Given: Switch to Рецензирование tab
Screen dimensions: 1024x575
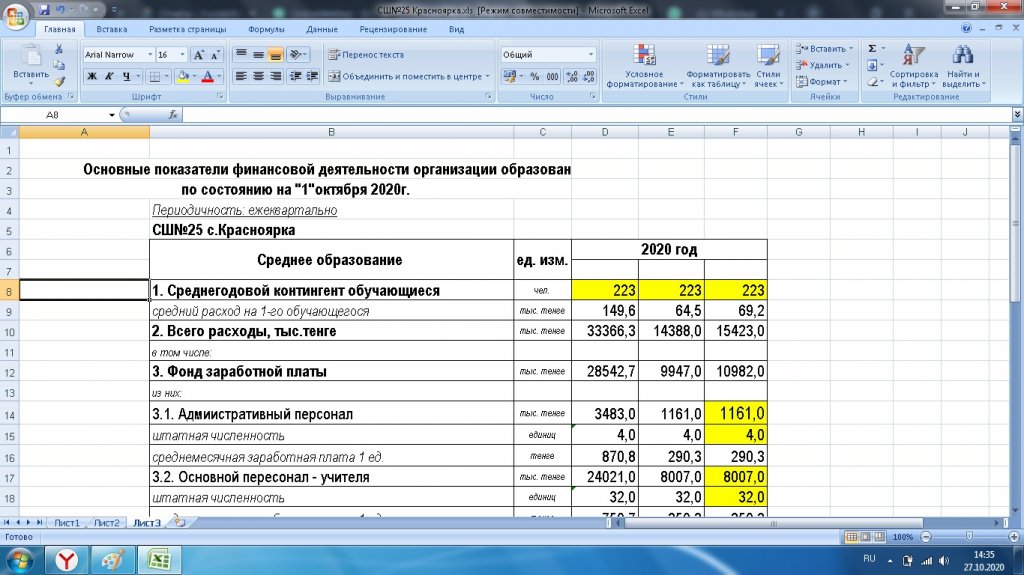Looking at the screenshot, I should click(x=393, y=29).
